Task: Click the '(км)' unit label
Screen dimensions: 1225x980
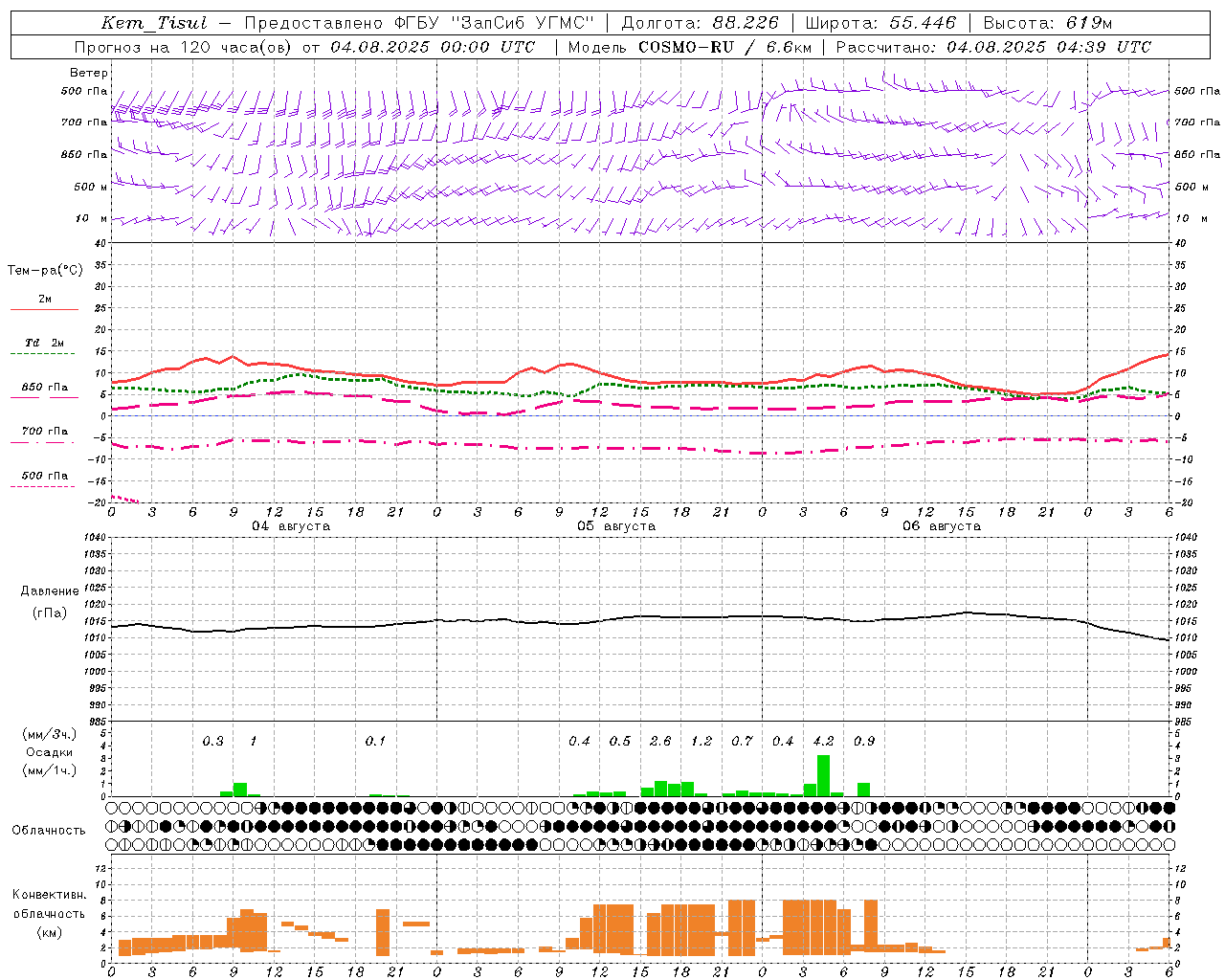Action: pos(49,932)
